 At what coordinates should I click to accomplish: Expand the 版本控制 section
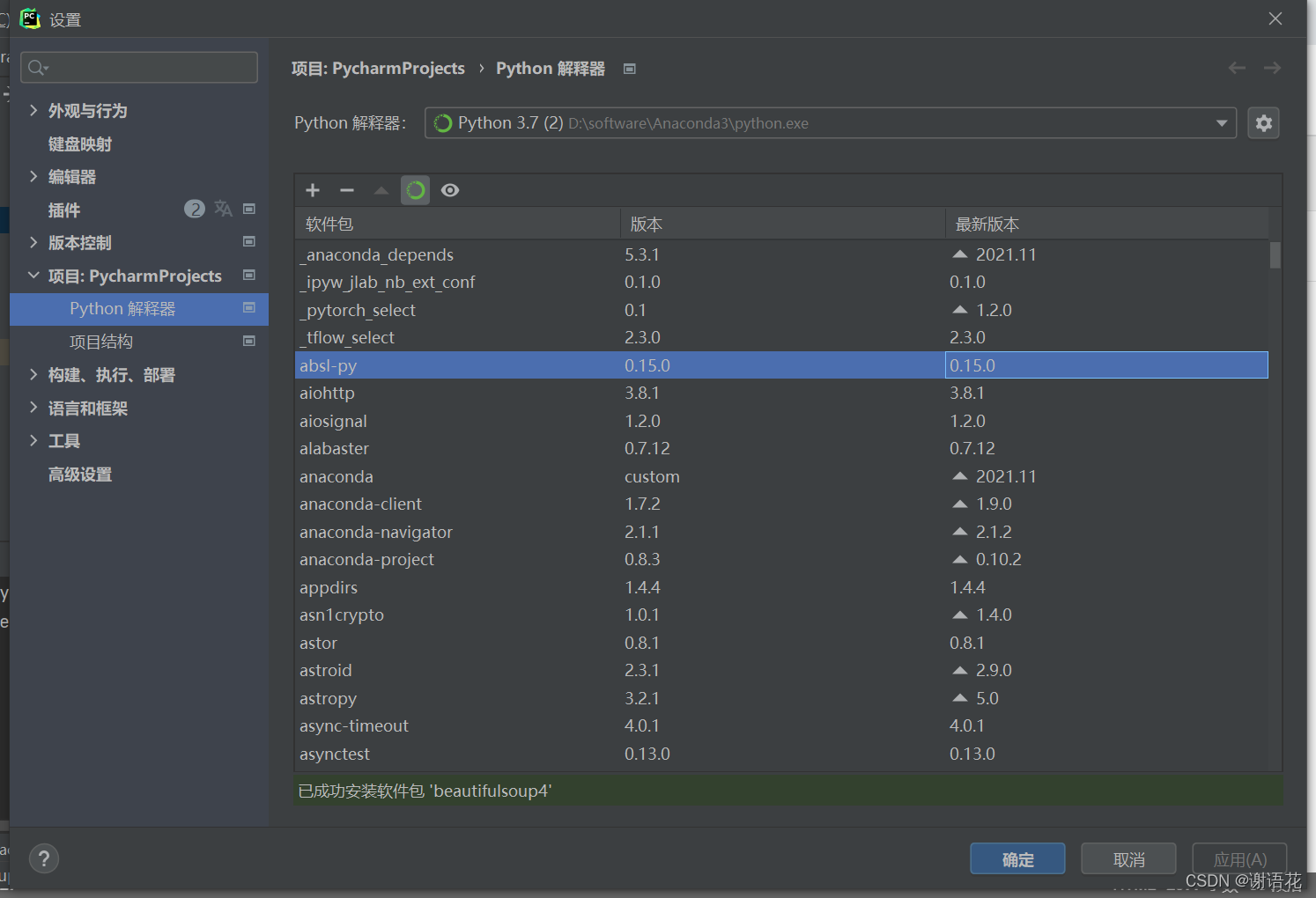33,242
